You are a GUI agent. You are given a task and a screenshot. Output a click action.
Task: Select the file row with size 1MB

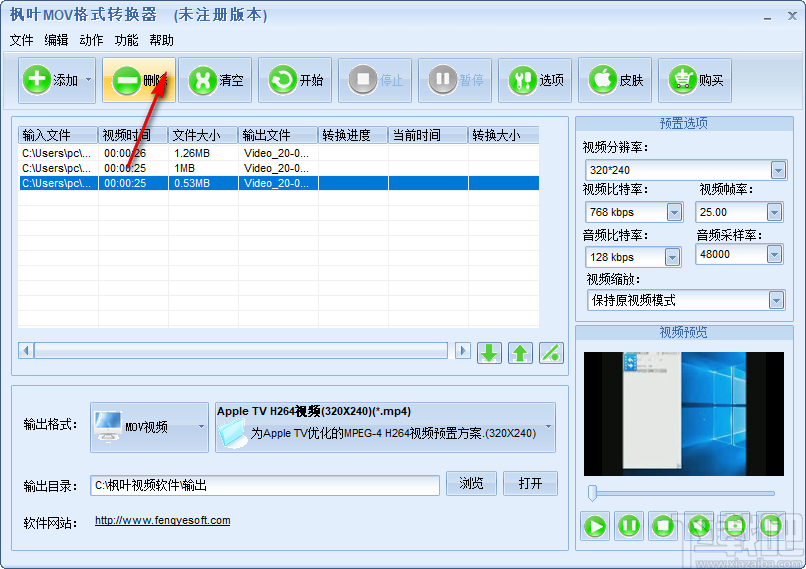point(279,168)
